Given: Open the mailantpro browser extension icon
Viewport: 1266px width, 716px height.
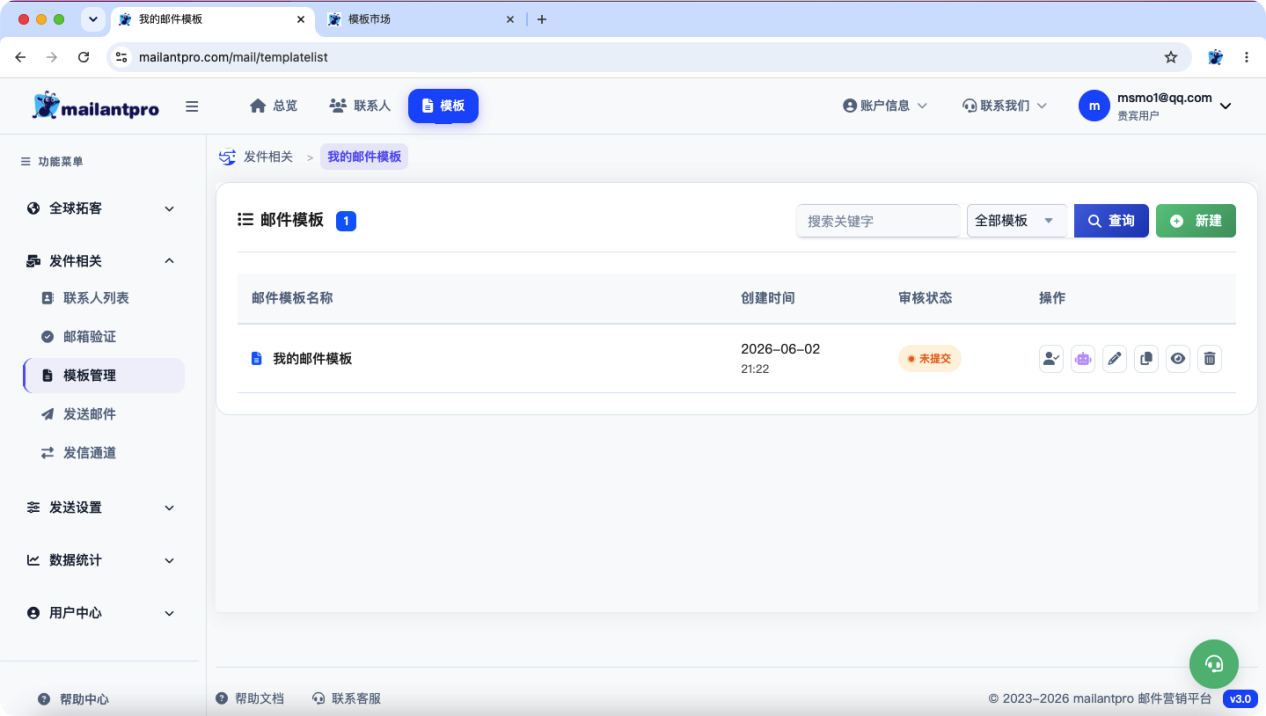Looking at the screenshot, I should click(x=1215, y=57).
